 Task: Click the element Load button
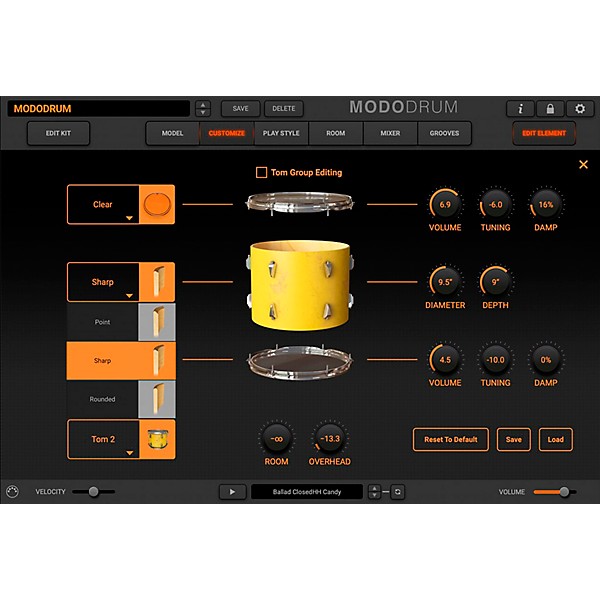(556, 439)
